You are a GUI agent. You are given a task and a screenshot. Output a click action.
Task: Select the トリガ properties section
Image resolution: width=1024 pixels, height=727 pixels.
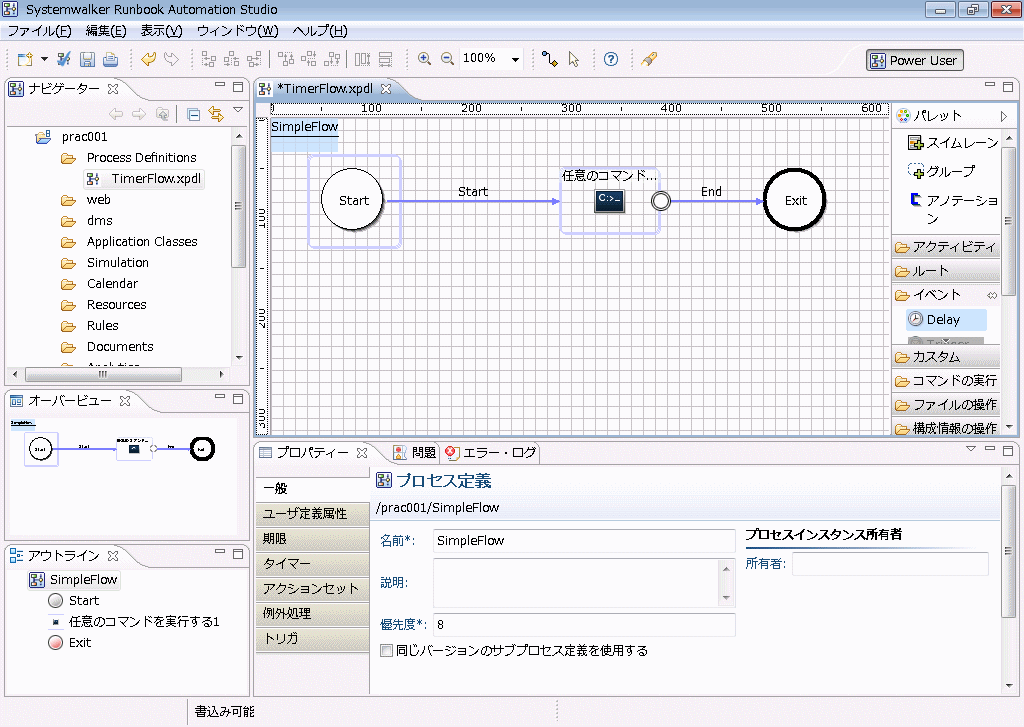tap(312, 638)
